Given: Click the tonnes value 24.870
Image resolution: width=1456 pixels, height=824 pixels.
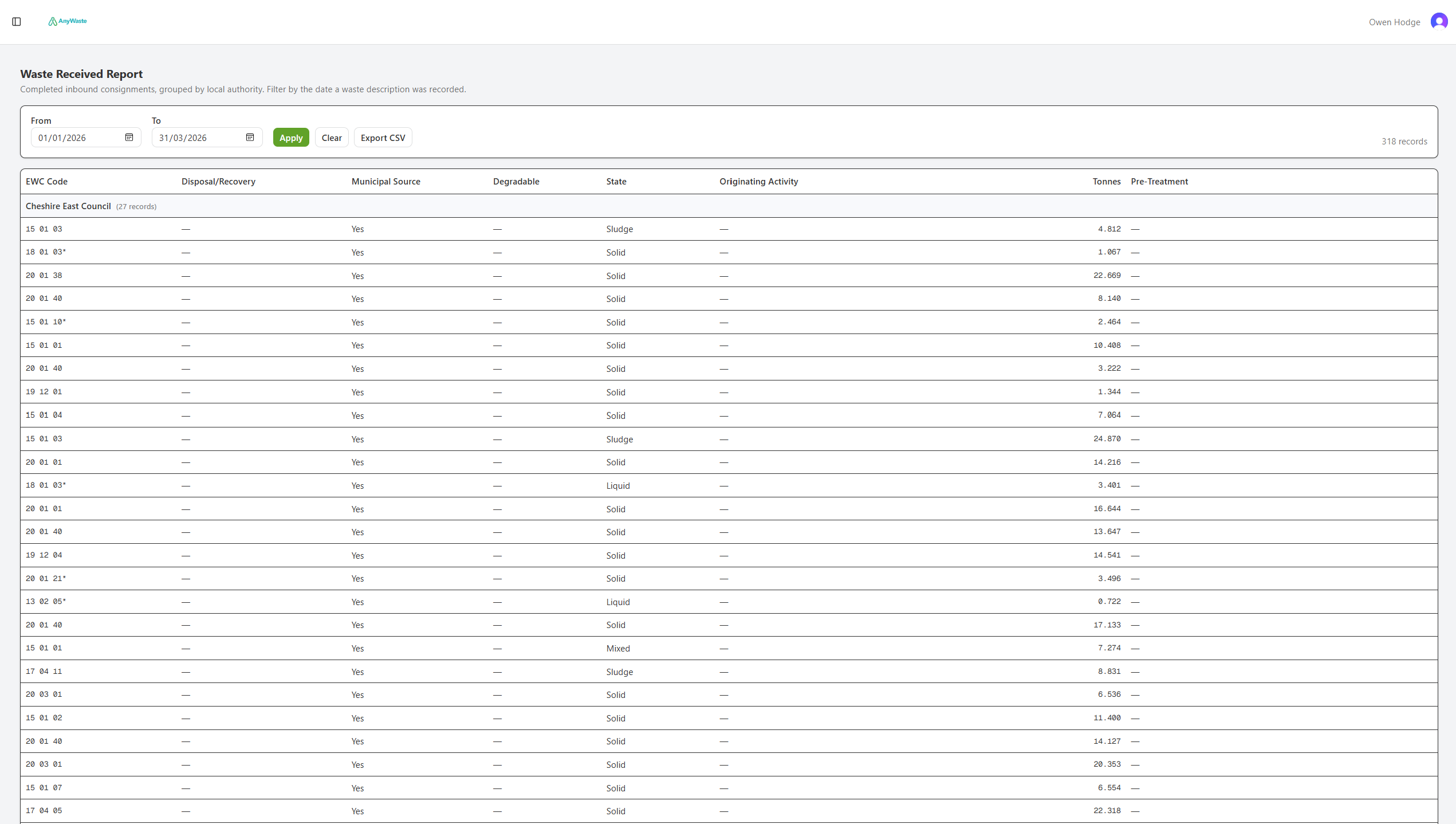Looking at the screenshot, I should pos(1107,439).
